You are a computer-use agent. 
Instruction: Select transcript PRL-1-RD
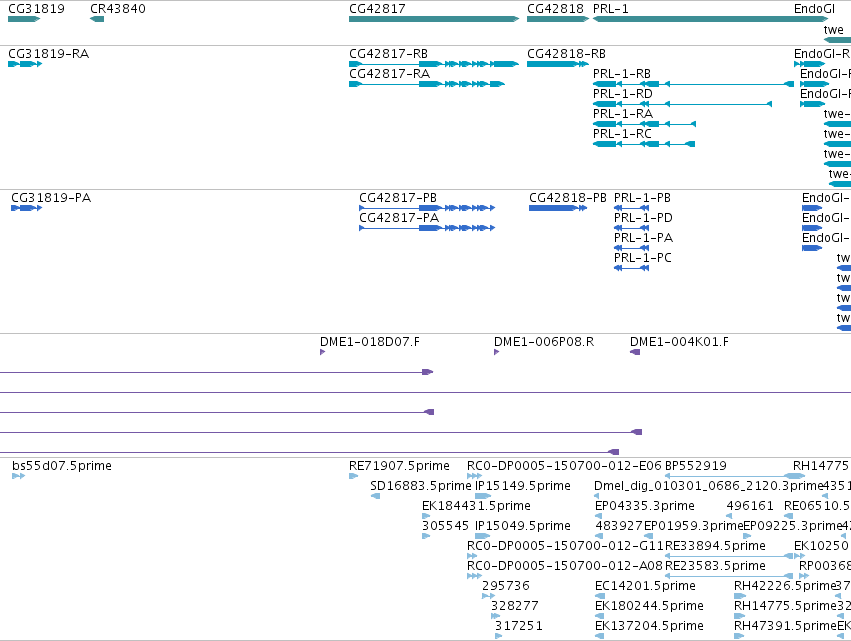(x=682, y=104)
